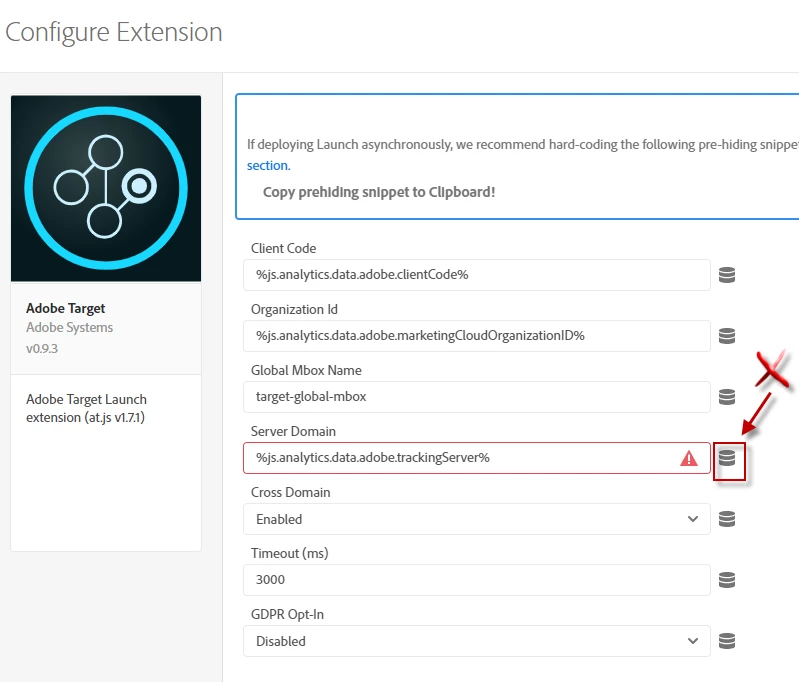Open data element picker for Global Mbox Name
This screenshot has height=682, width=799.
pyautogui.click(x=727, y=397)
